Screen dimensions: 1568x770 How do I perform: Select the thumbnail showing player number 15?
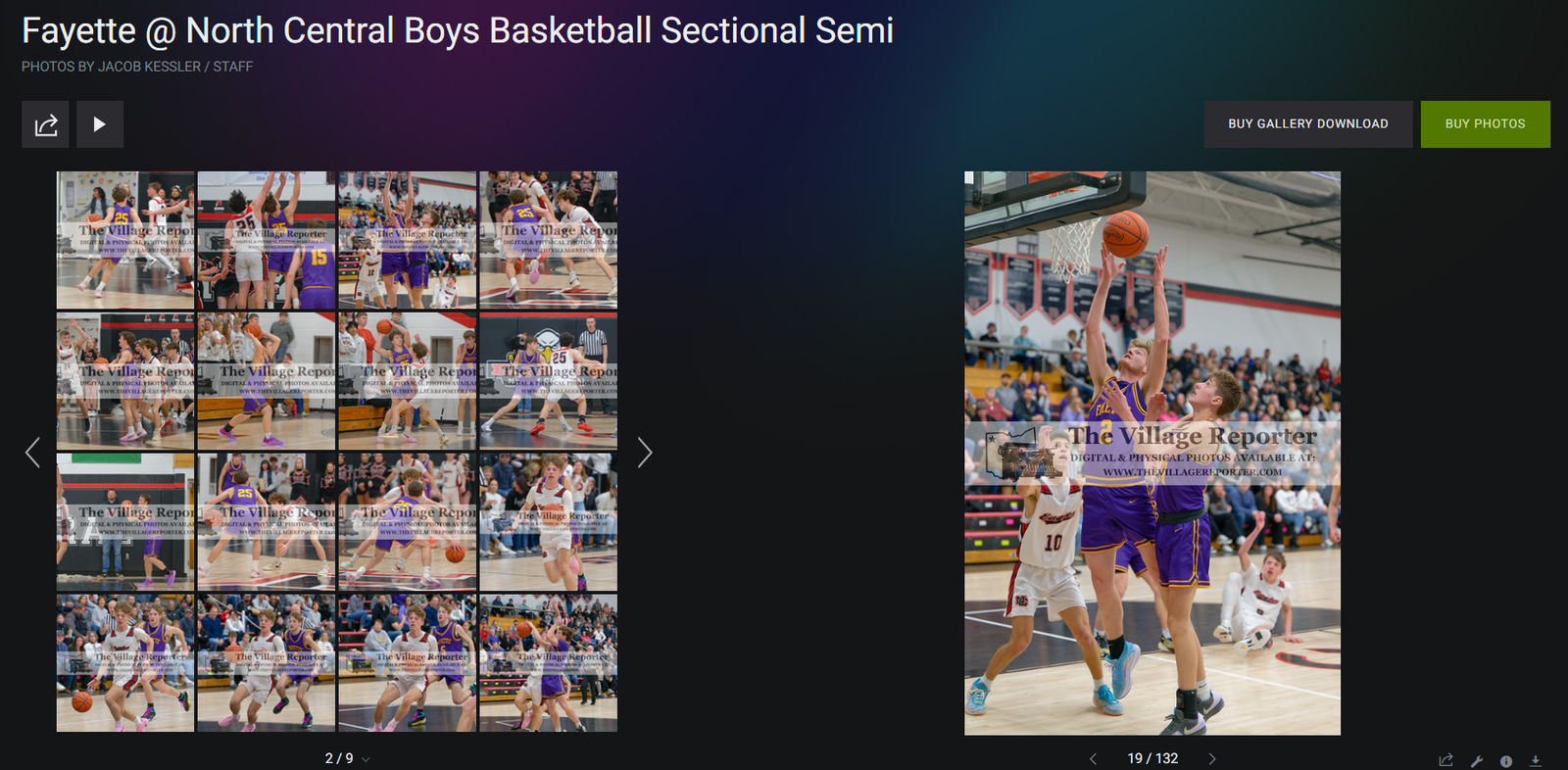click(x=267, y=240)
